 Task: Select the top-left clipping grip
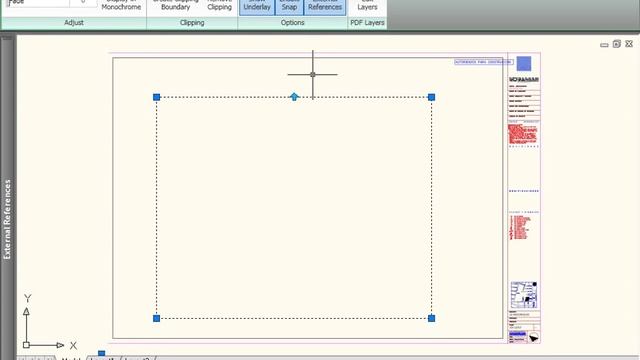[x=156, y=97]
